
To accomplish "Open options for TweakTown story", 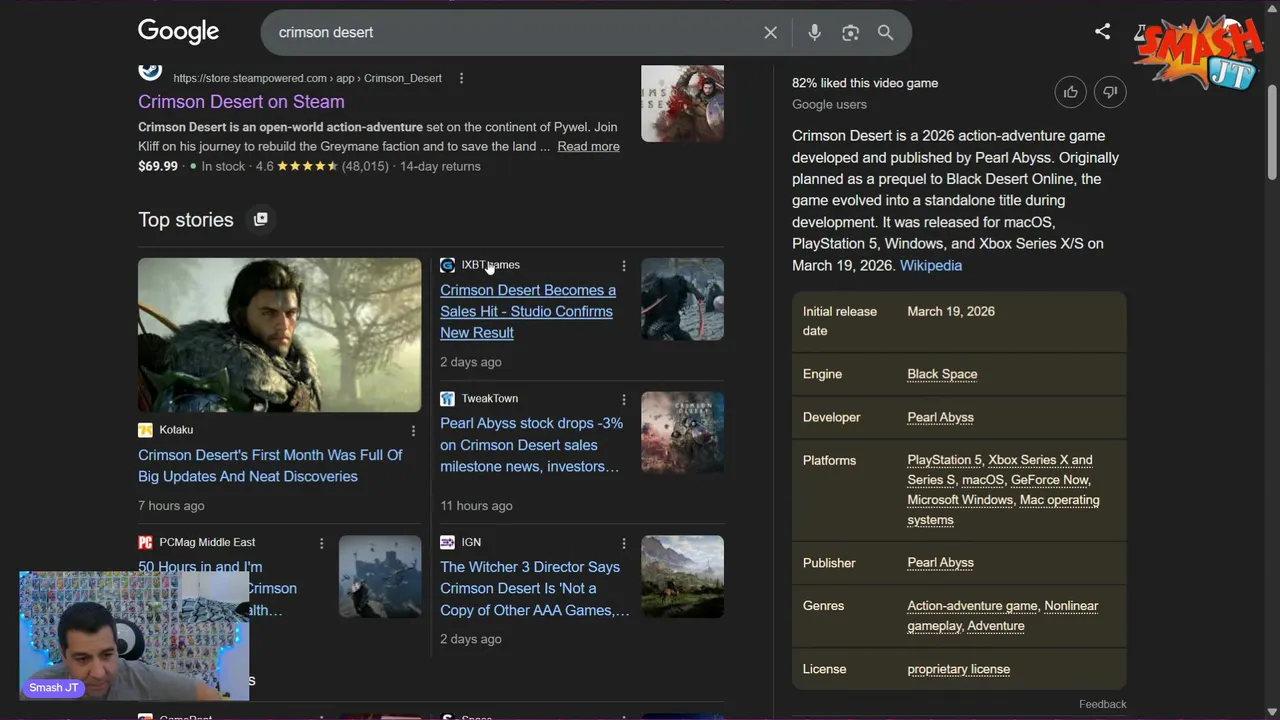I will tap(624, 399).
